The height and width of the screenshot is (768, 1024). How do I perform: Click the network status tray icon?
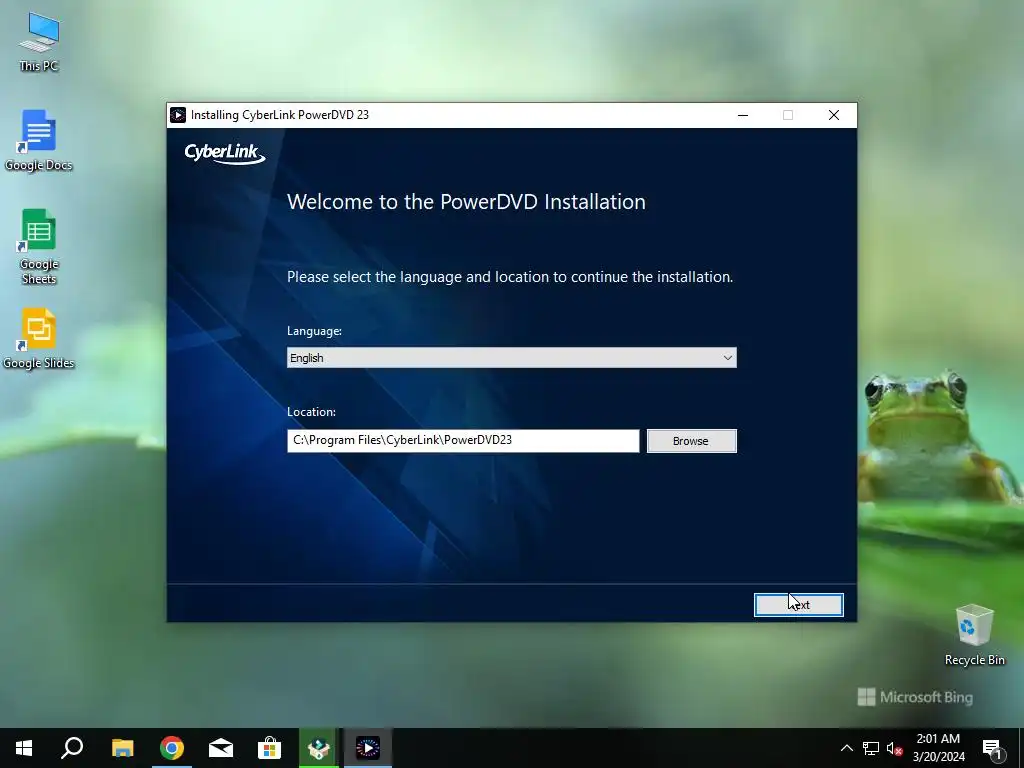[x=871, y=748]
